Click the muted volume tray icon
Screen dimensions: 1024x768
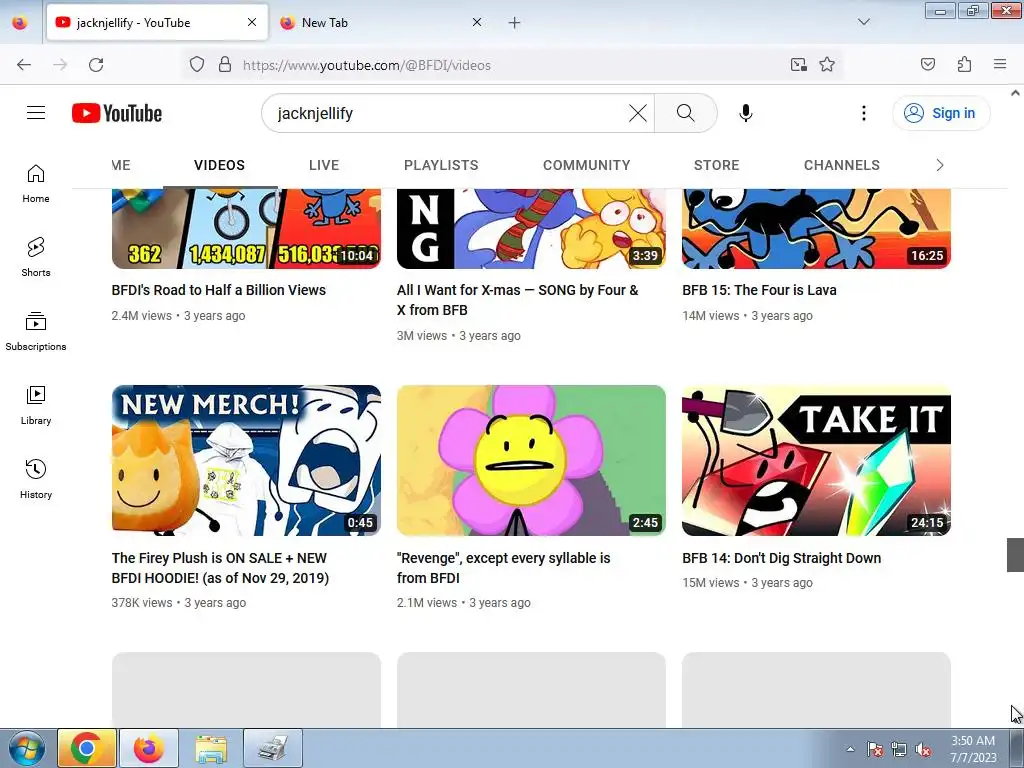click(x=923, y=749)
